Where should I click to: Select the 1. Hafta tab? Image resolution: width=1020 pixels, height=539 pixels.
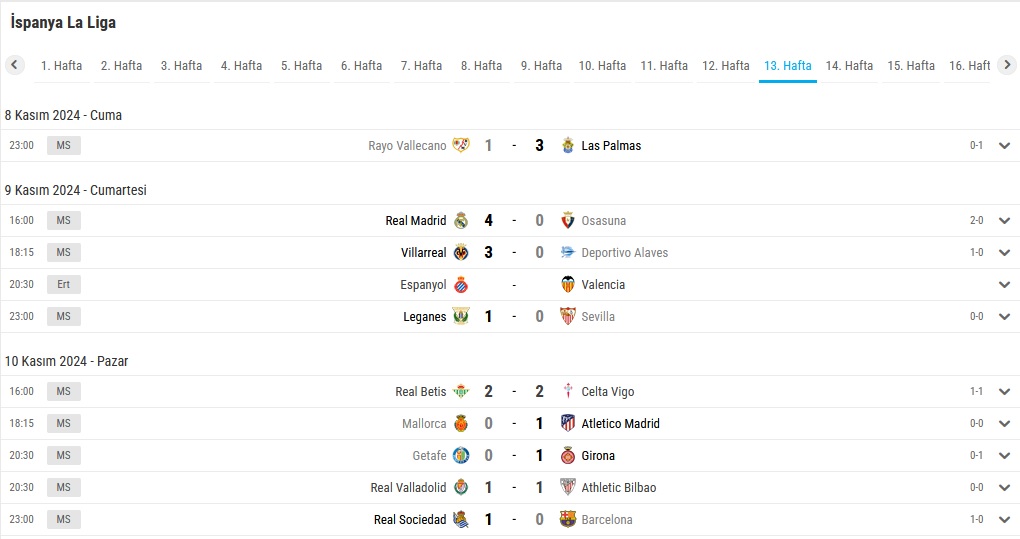click(x=61, y=66)
